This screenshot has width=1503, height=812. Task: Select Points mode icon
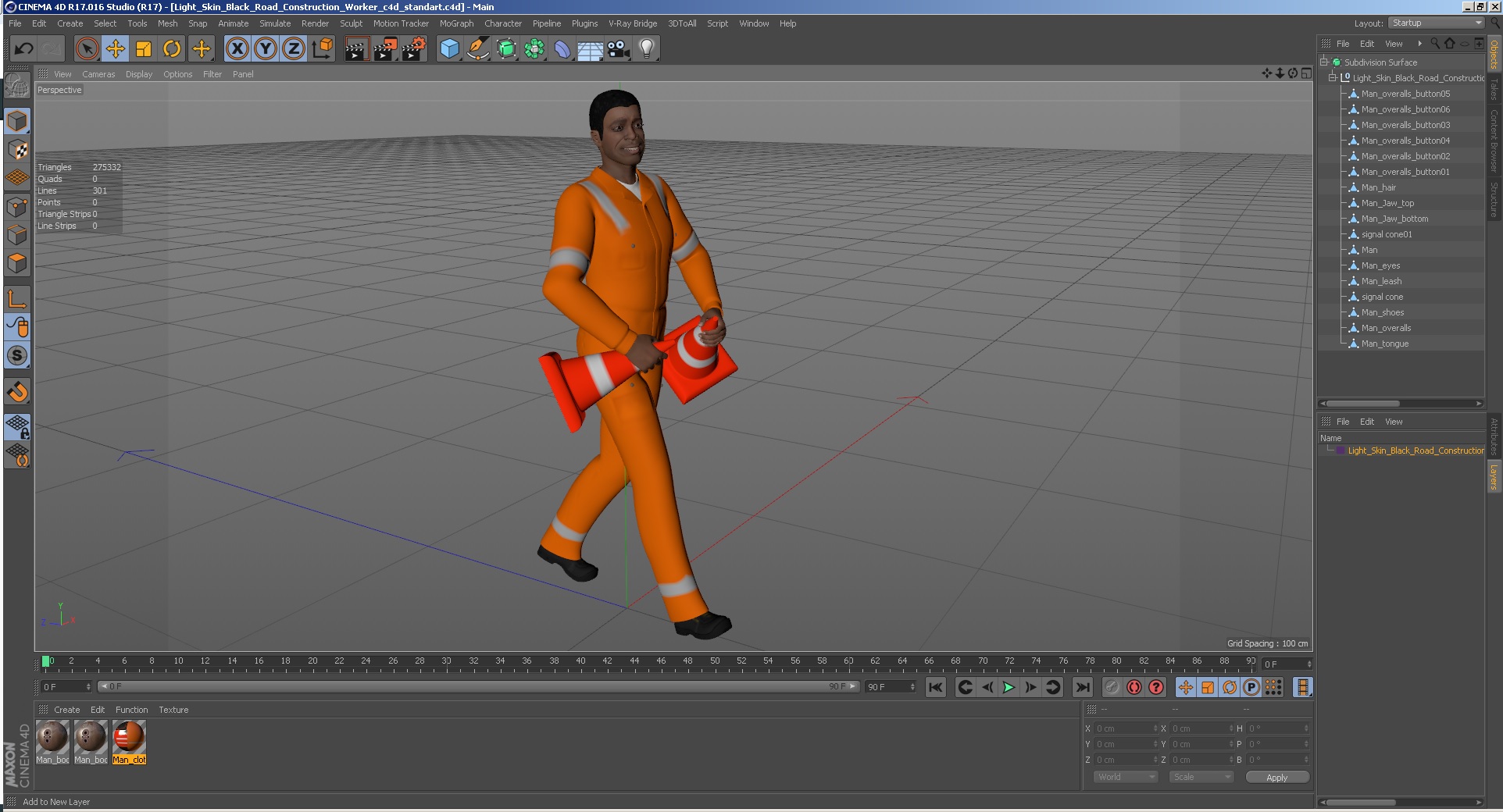click(17, 207)
